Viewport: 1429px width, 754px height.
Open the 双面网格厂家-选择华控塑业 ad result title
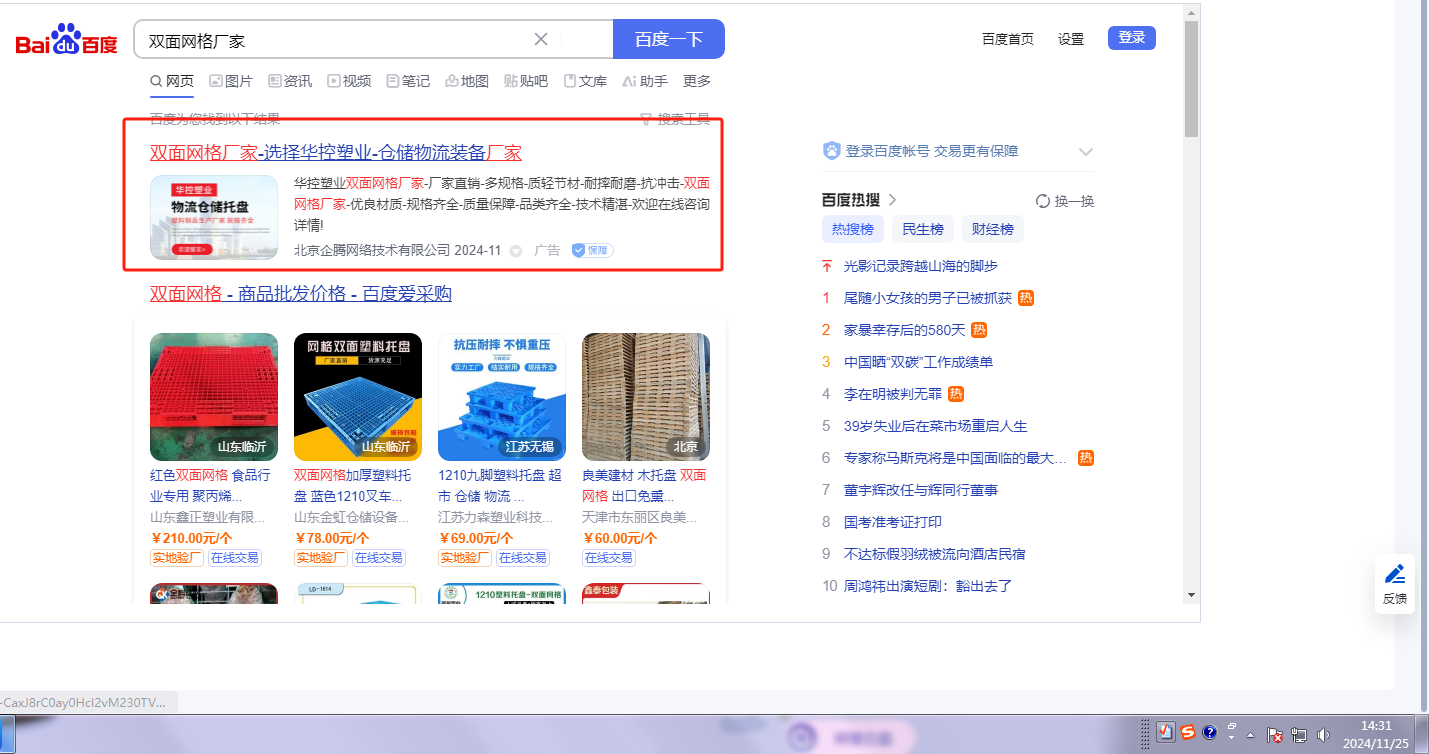click(x=336, y=153)
